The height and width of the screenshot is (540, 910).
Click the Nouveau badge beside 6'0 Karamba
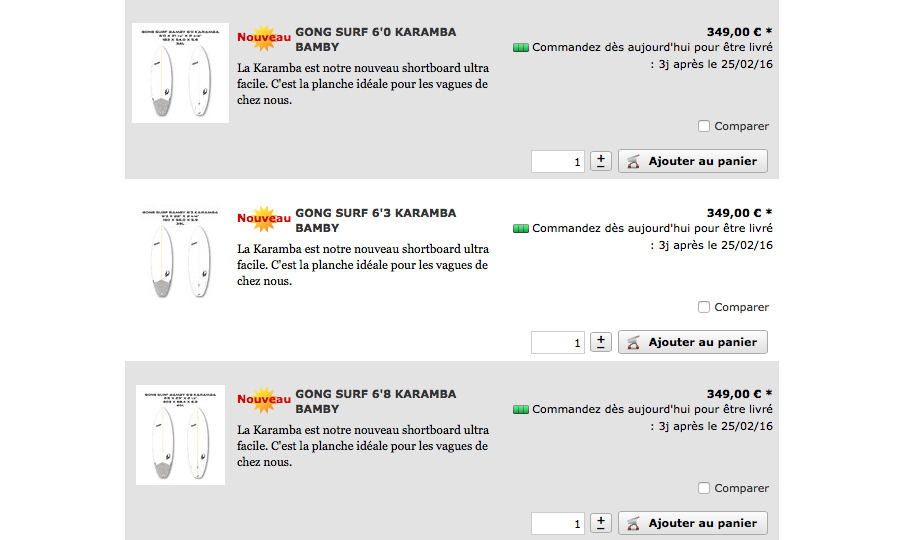tap(264, 38)
